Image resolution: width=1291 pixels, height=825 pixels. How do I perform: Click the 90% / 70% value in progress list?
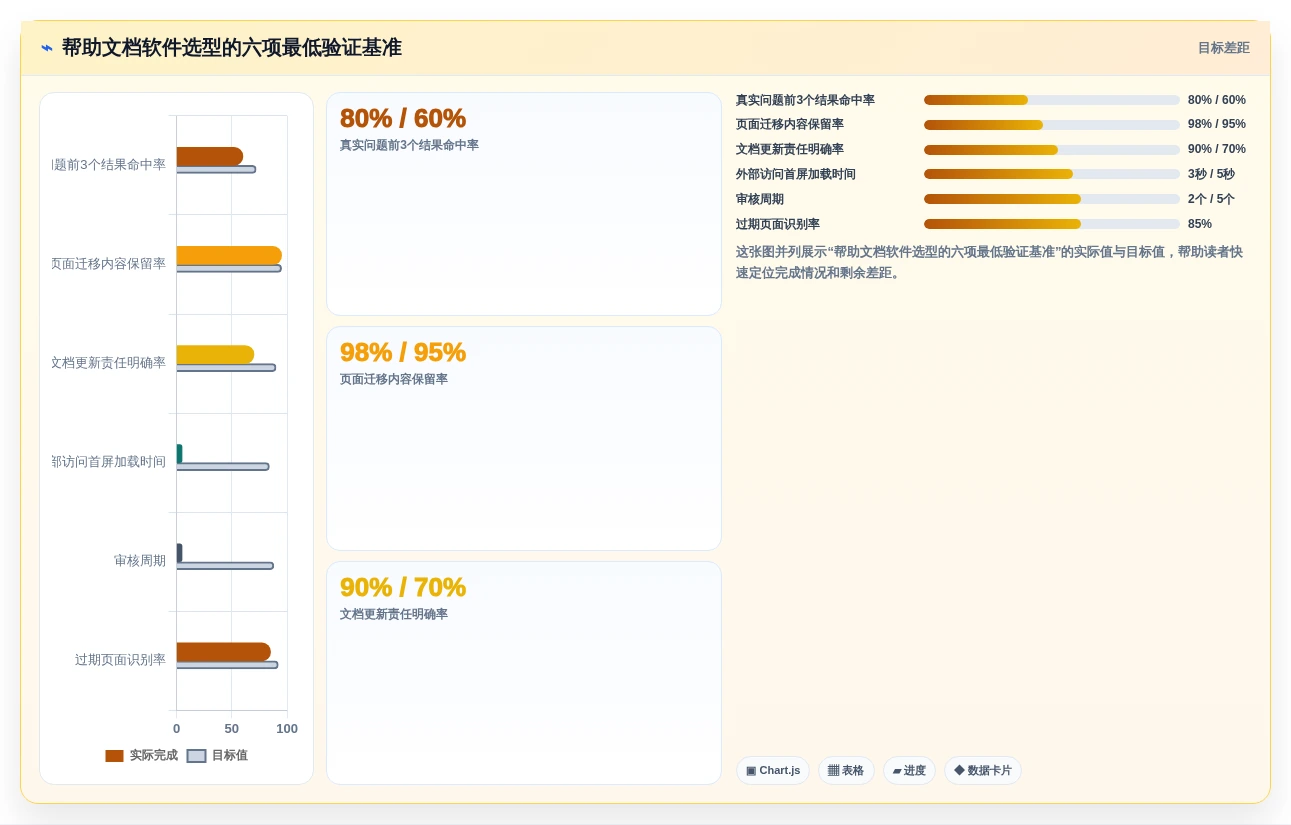pyautogui.click(x=1217, y=150)
